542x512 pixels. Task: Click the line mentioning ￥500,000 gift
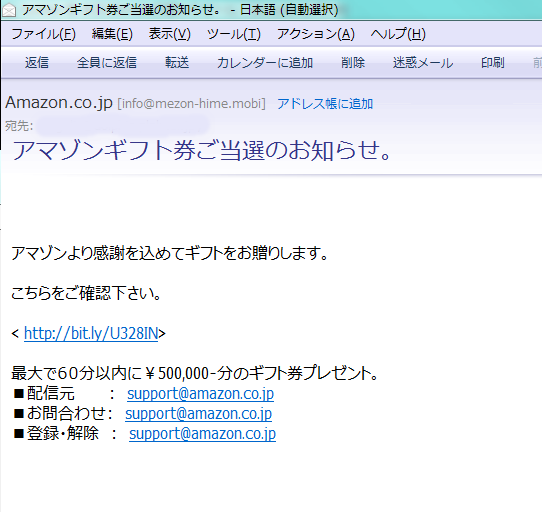(x=195, y=373)
